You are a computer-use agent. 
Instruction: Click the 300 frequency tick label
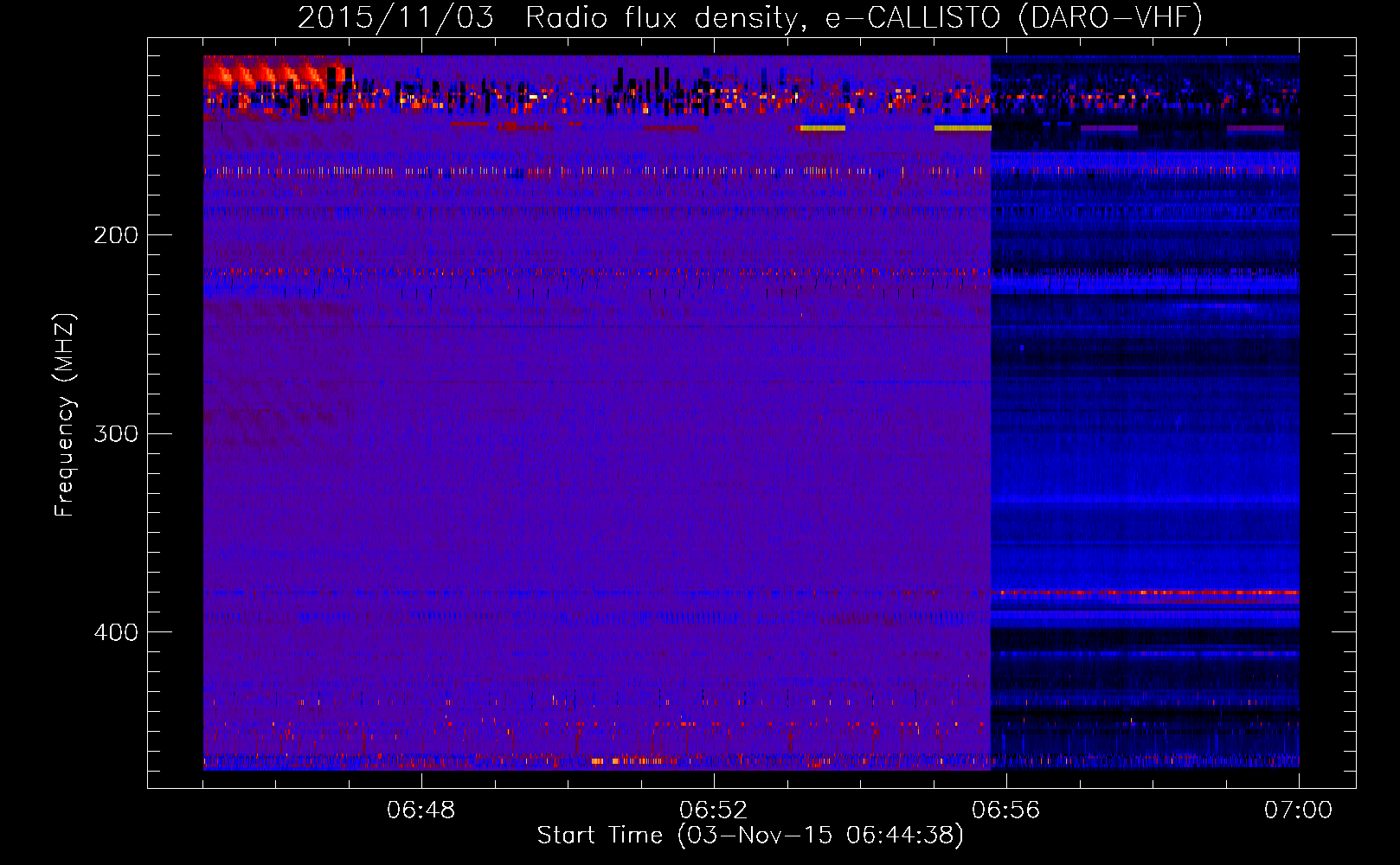point(116,433)
